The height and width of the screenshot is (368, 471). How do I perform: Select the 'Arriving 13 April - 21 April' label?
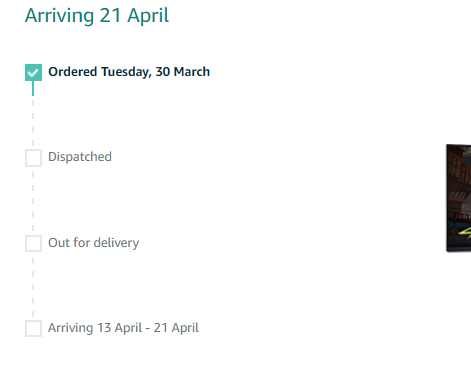(123, 328)
